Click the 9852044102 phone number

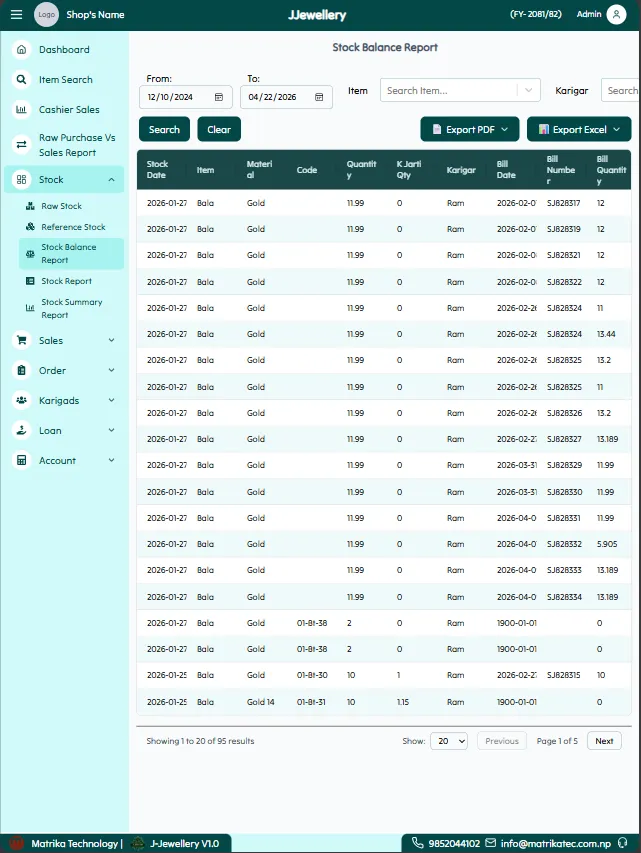pos(454,843)
